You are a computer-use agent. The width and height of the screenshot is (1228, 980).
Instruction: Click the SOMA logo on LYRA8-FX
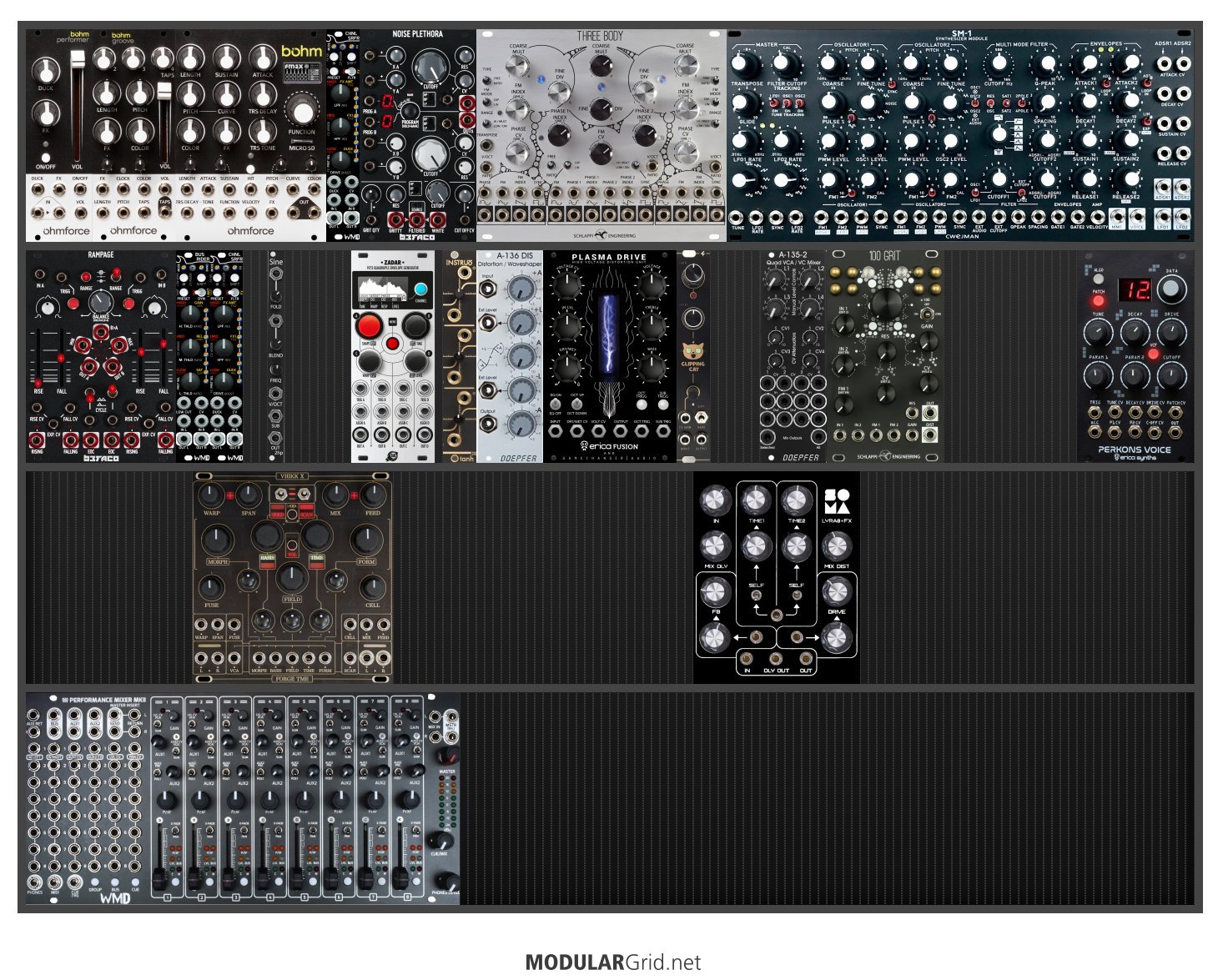pos(836,500)
